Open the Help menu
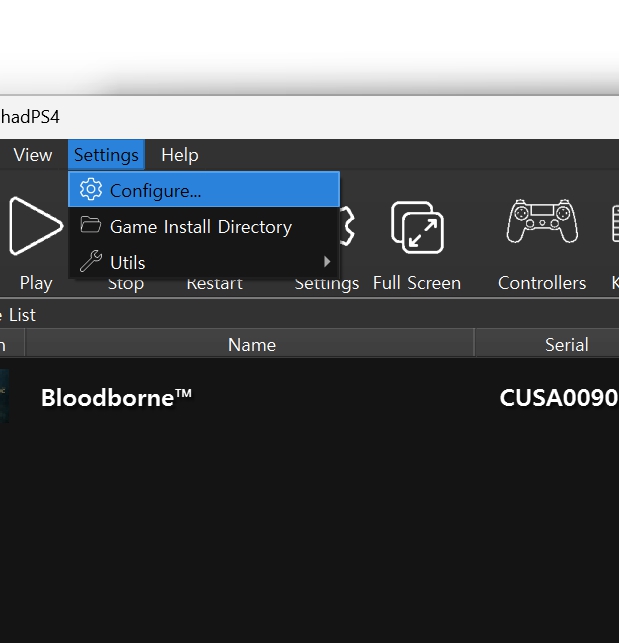The height and width of the screenshot is (643, 619). (180, 155)
